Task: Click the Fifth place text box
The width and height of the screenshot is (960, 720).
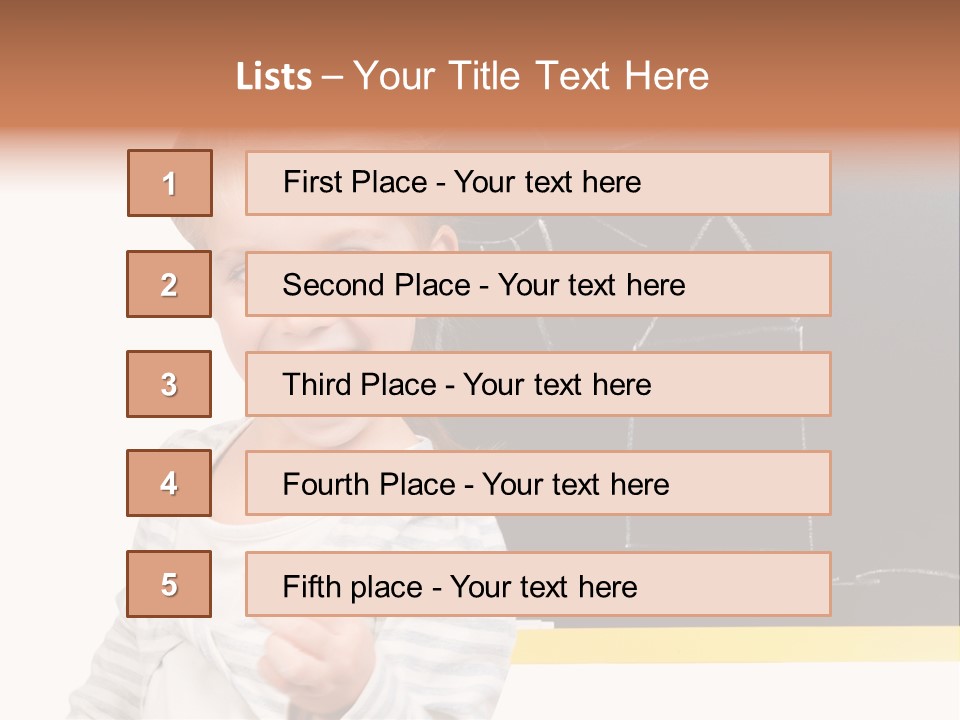Action: [538, 584]
